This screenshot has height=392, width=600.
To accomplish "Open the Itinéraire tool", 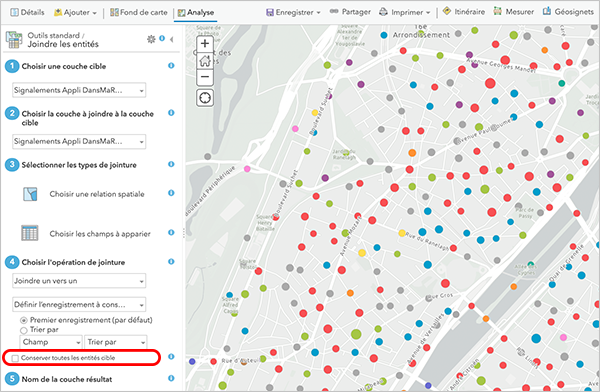I will point(464,12).
